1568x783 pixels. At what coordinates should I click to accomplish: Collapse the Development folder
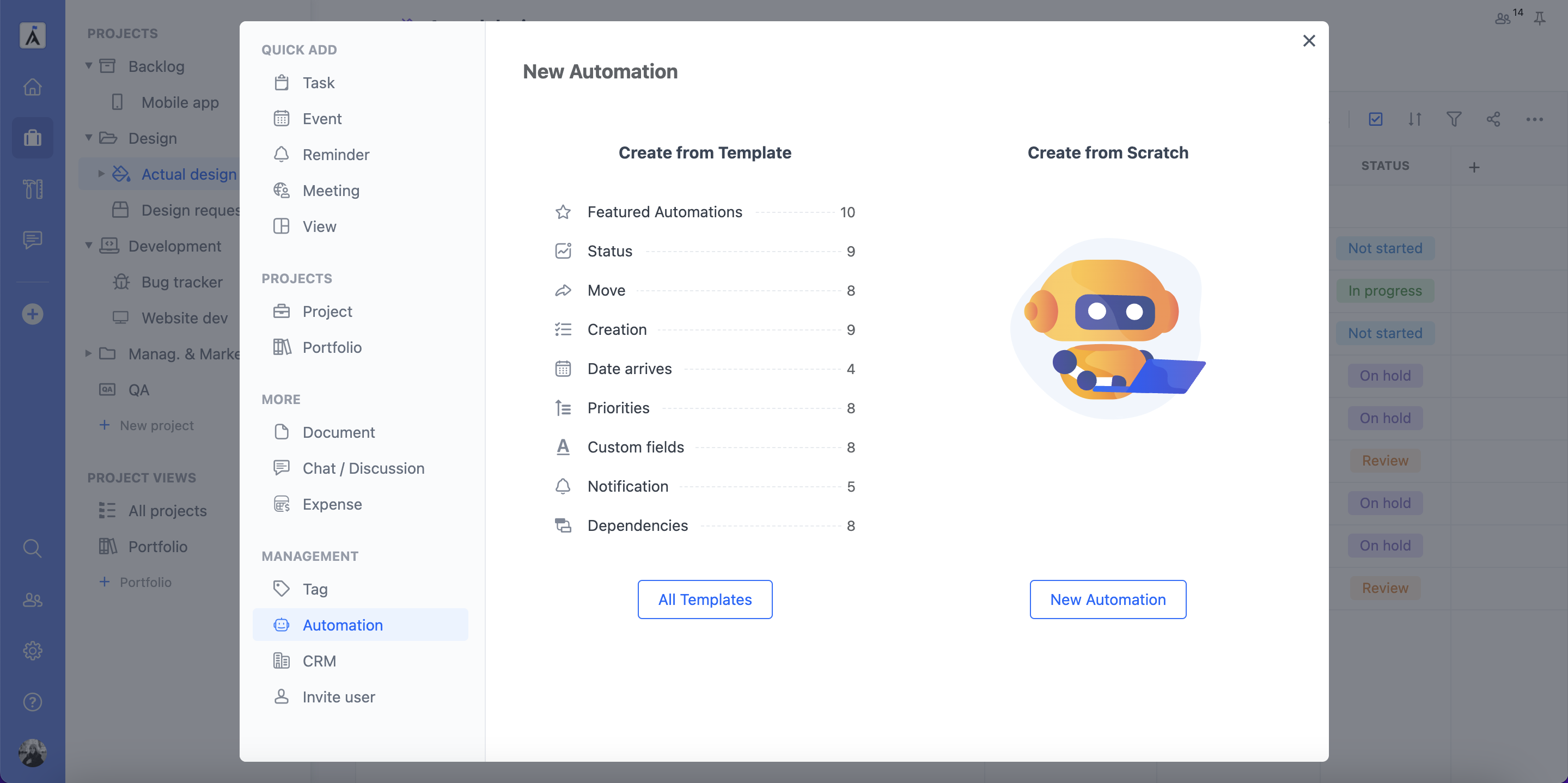(89, 245)
